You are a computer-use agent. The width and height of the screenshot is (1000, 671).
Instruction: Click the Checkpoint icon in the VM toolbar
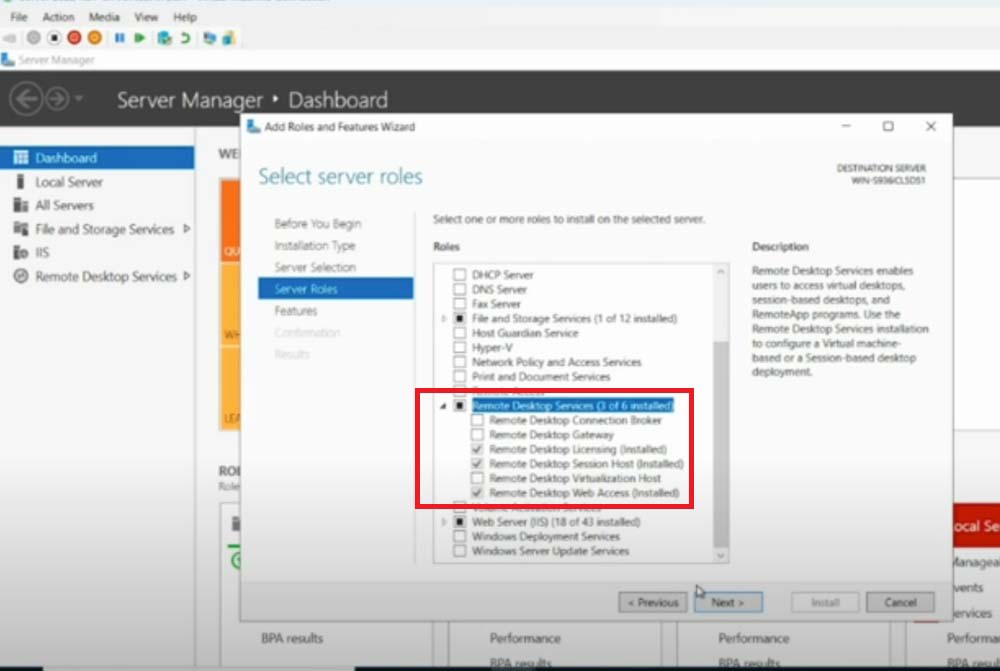point(163,38)
